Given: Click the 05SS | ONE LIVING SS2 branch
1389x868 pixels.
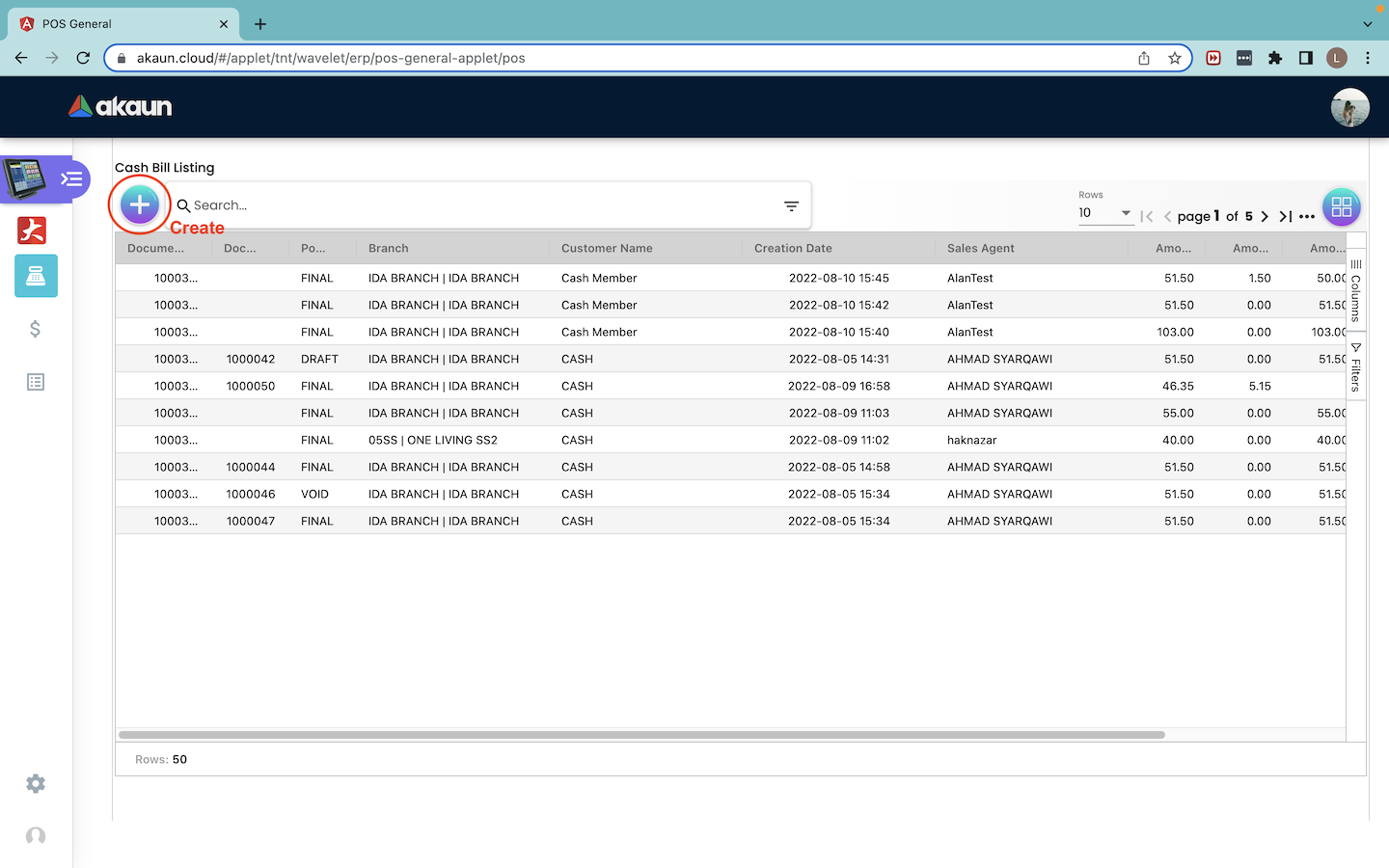Looking at the screenshot, I should click(433, 440).
